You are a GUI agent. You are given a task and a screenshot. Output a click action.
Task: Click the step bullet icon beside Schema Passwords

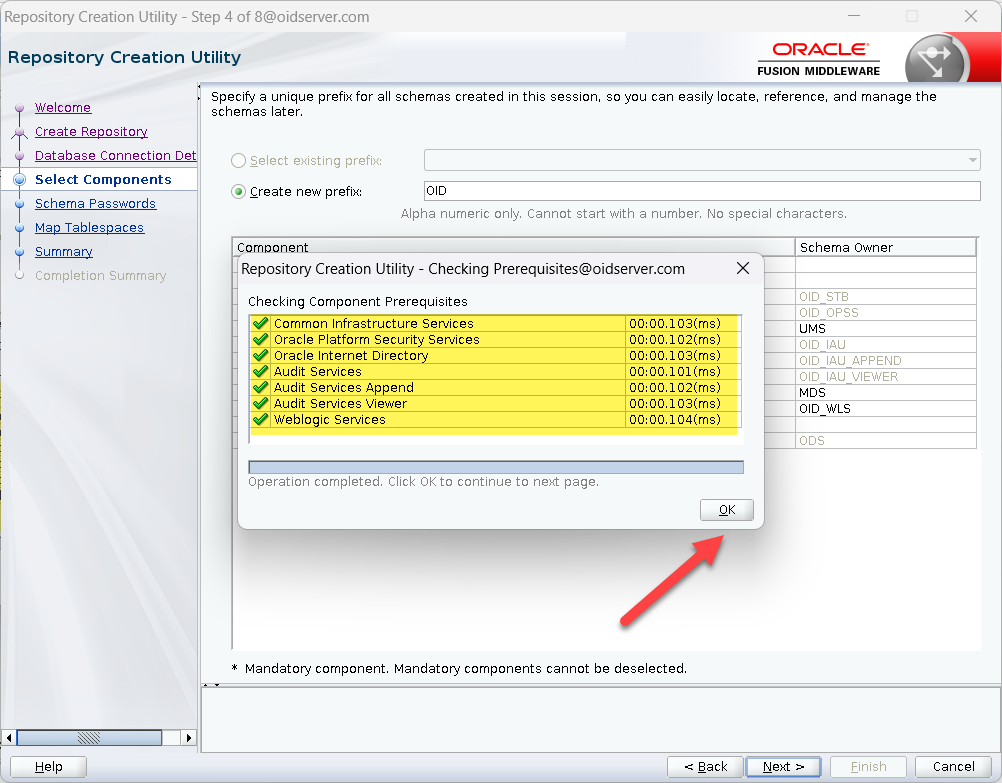click(19, 204)
